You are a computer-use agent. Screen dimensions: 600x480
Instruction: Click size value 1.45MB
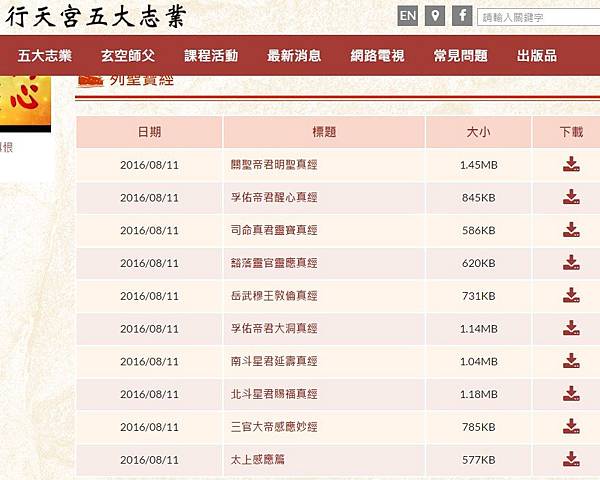pyautogui.click(x=478, y=165)
